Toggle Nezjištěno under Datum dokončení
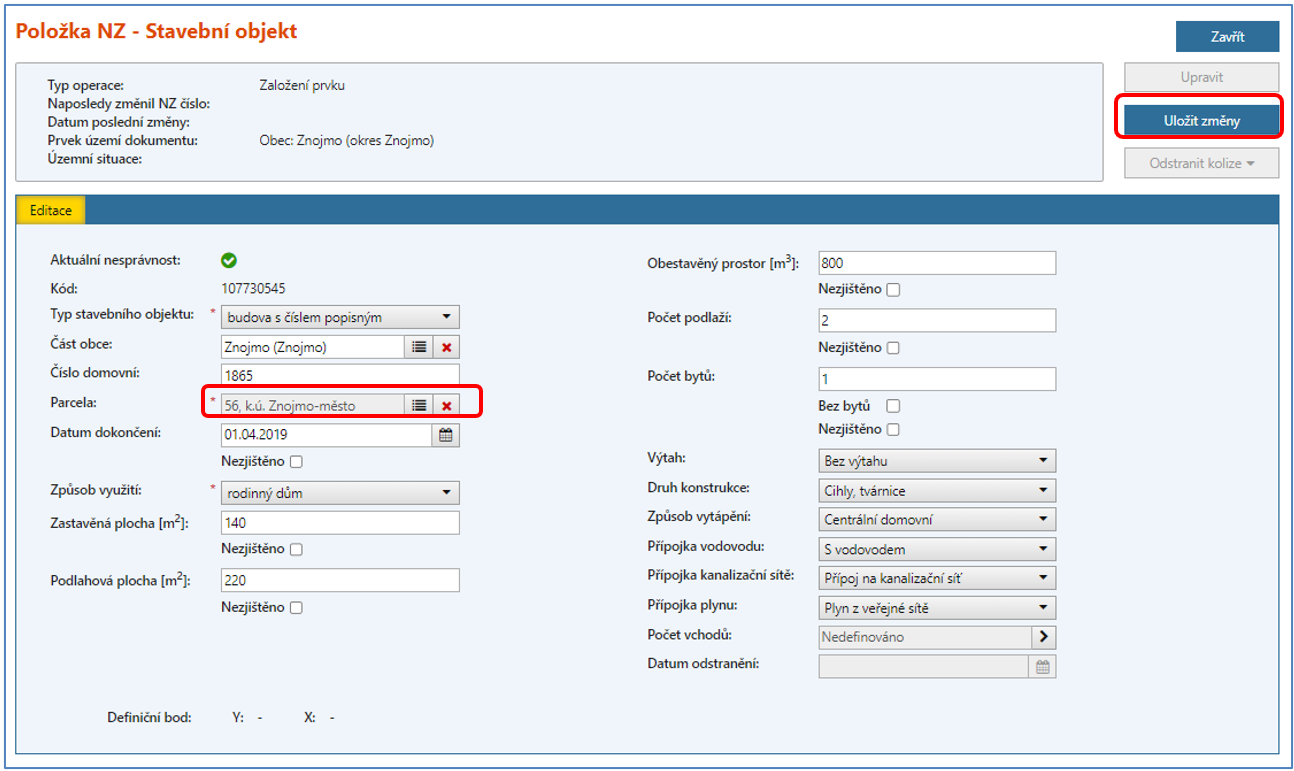1294x771 pixels. (295, 462)
